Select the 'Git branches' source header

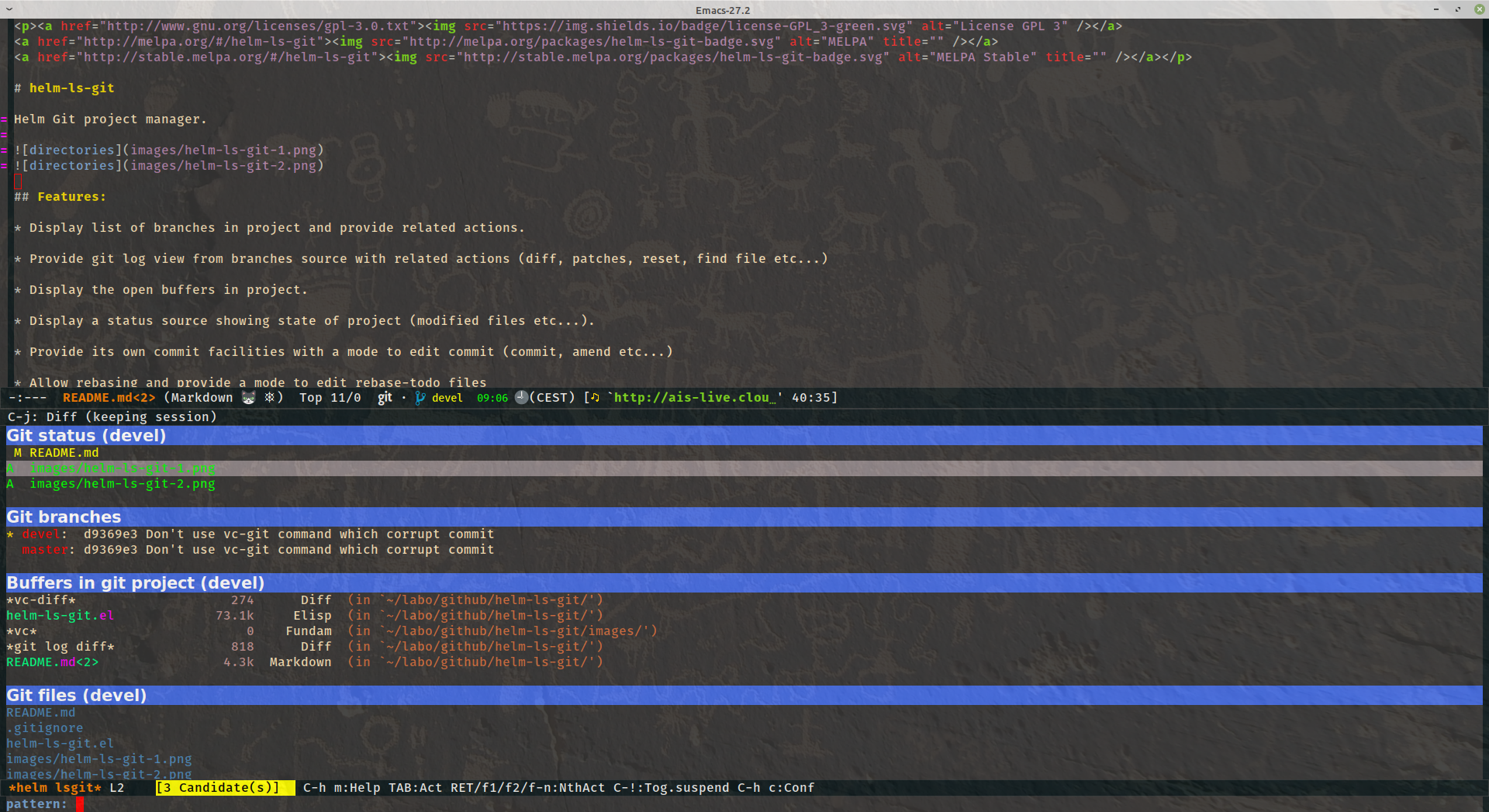coord(744,517)
